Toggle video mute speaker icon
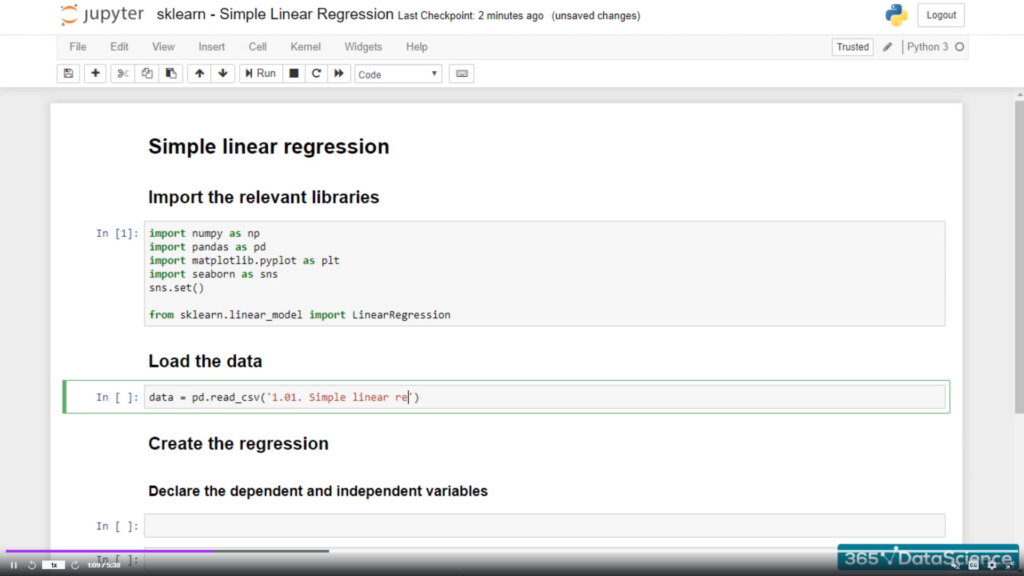The height and width of the screenshot is (576, 1024). click(955, 565)
